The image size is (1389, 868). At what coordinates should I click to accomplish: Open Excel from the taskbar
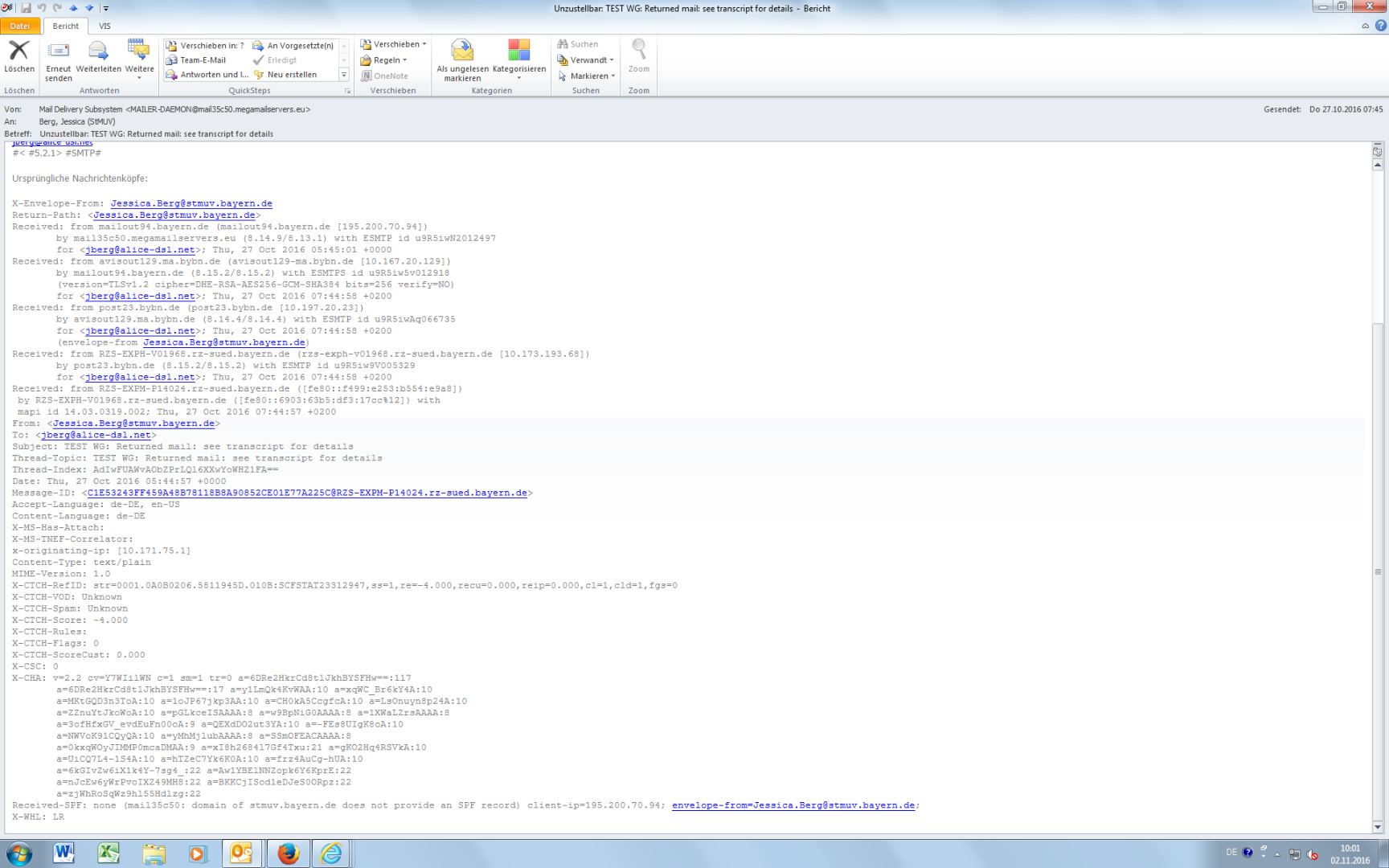(x=109, y=854)
